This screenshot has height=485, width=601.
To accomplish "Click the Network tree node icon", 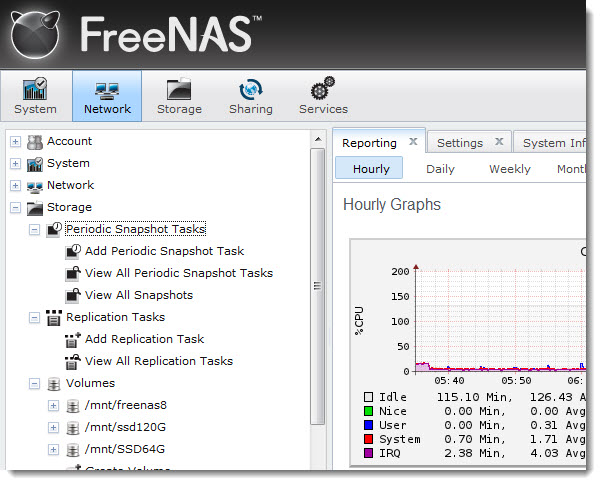I will 34,186.
